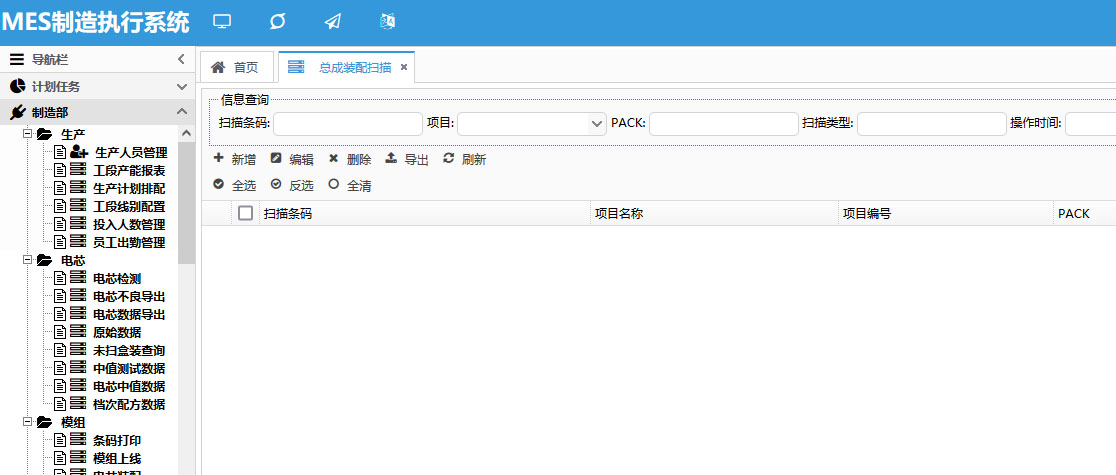
Task: Click the language translate icon in header
Action: click(389, 21)
